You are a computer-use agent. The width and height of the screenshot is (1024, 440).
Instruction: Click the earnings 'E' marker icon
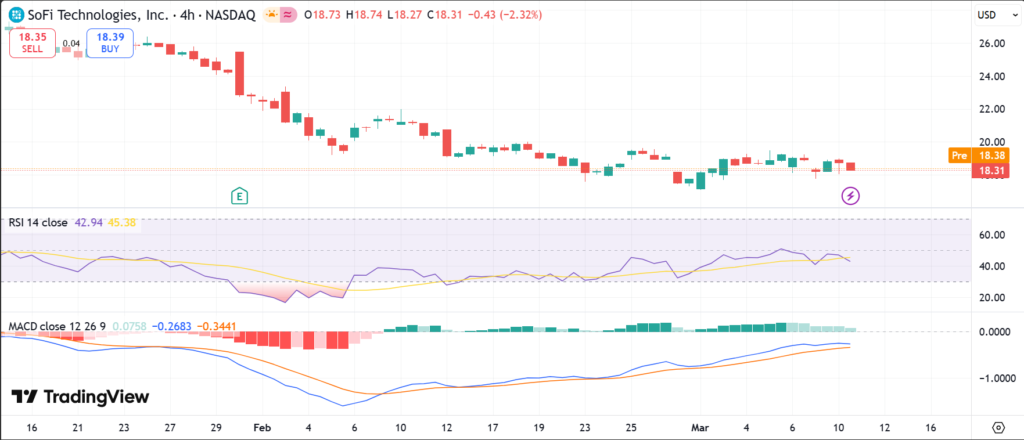pos(239,195)
